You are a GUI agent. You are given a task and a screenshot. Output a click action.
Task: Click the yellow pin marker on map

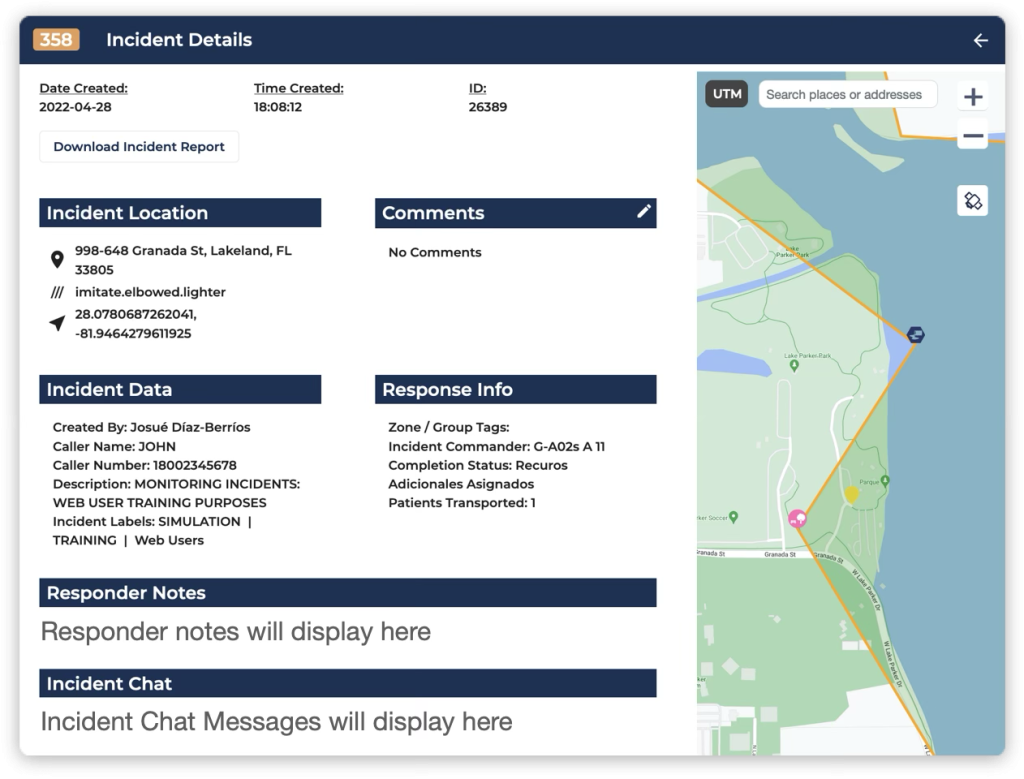(852, 494)
